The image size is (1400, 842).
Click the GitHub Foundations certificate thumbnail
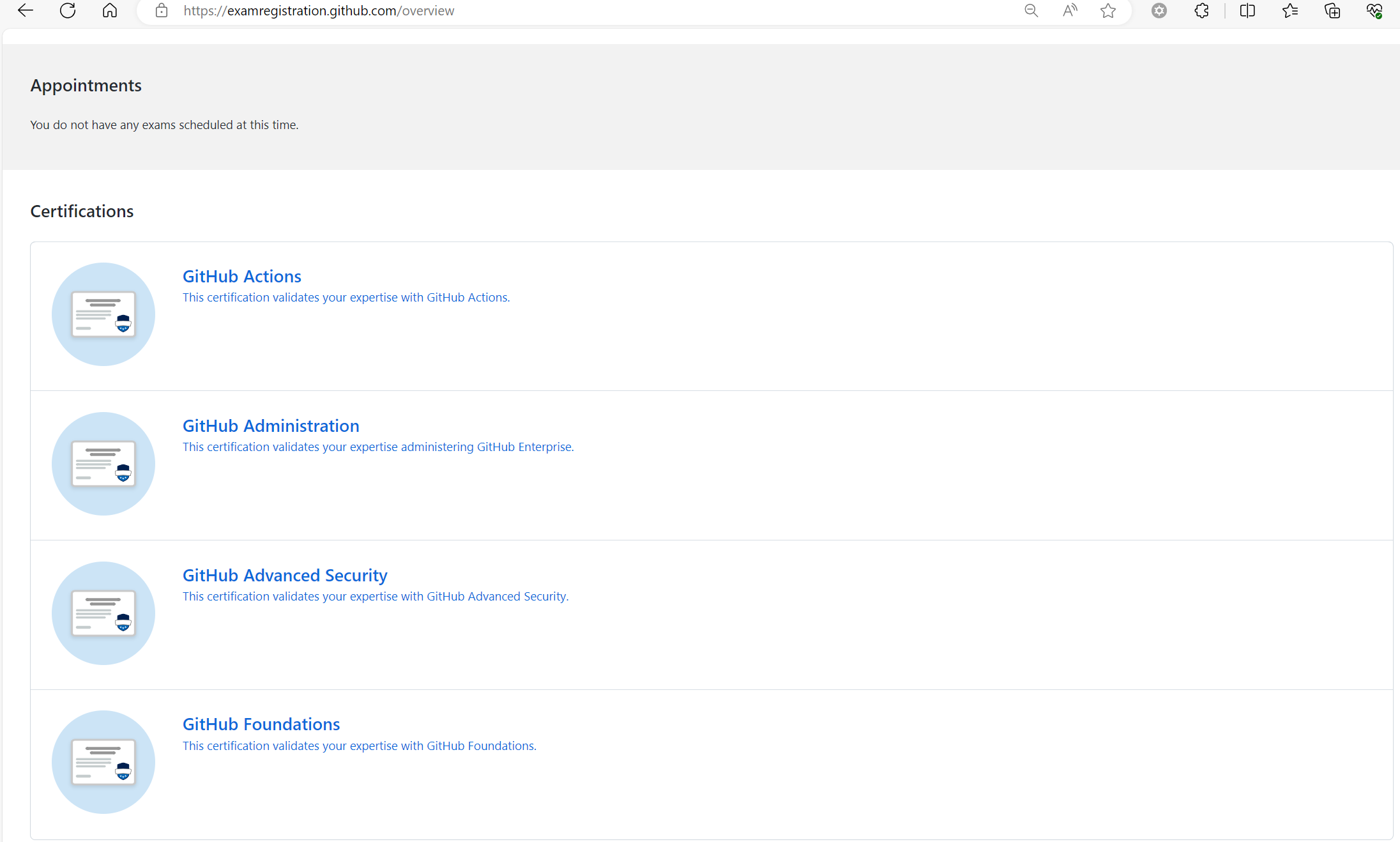pos(103,762)
